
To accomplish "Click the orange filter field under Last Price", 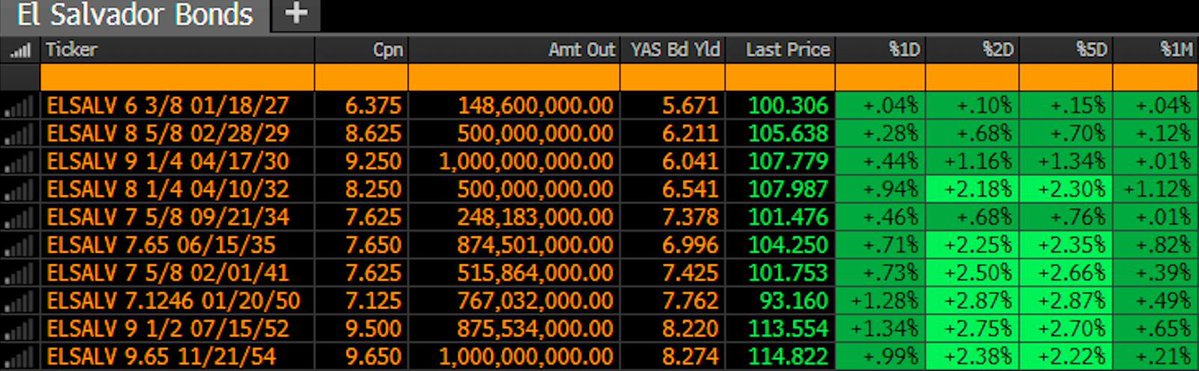I will 780,77.
